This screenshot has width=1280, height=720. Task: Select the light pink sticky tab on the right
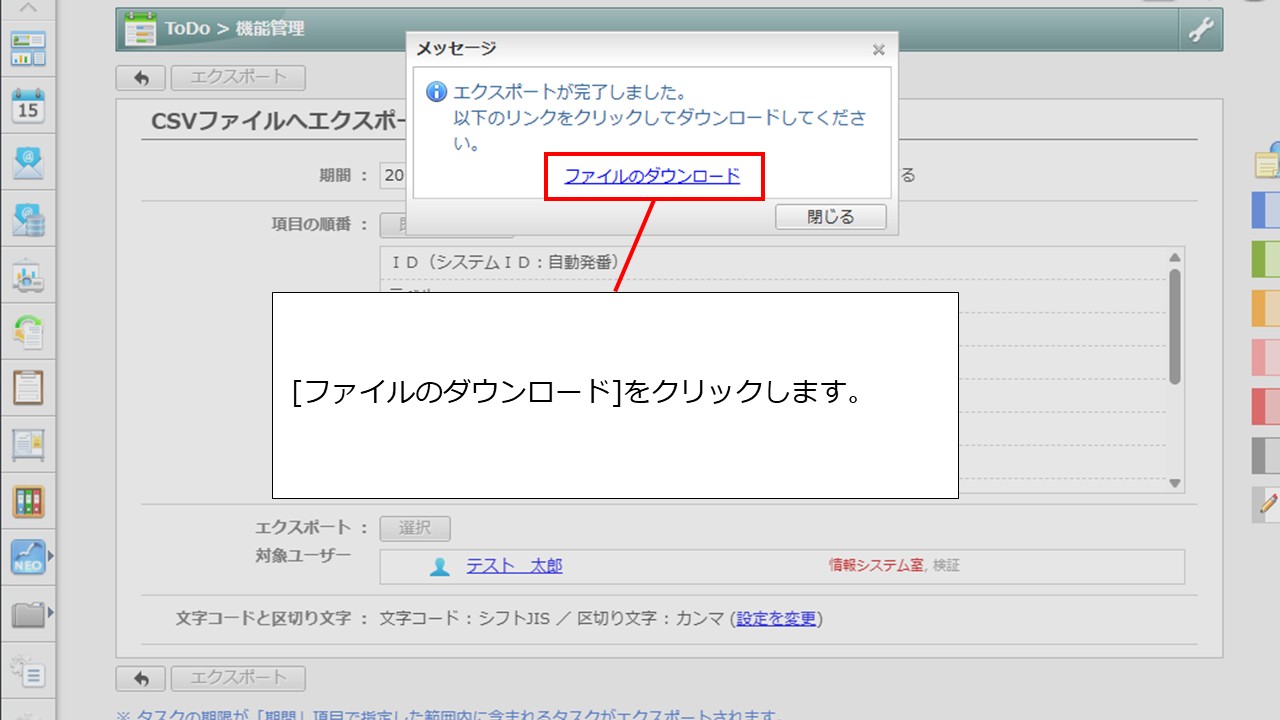[x=1267, y=357]
